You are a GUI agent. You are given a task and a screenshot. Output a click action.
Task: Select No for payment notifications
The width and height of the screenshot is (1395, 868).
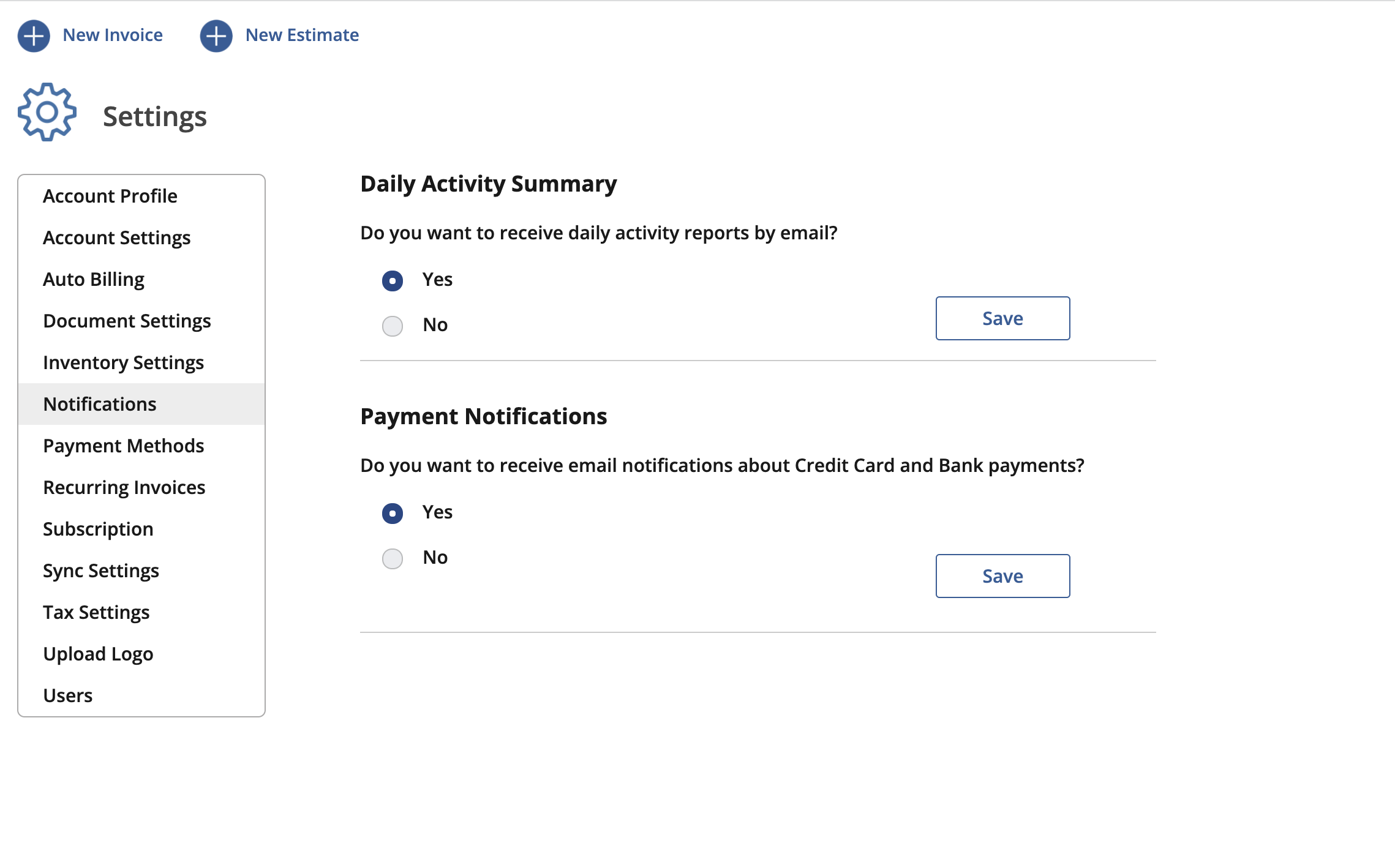tap(392, 559)
